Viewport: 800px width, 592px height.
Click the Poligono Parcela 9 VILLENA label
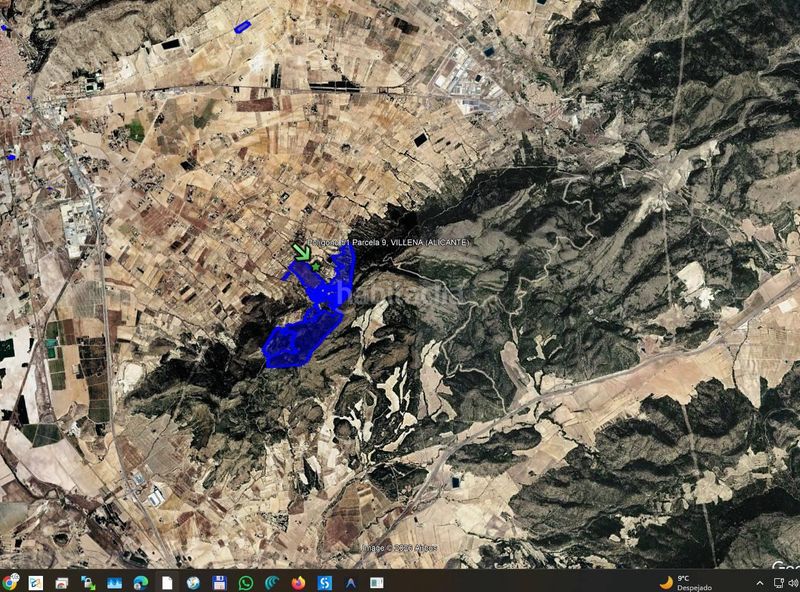(388, 242)
